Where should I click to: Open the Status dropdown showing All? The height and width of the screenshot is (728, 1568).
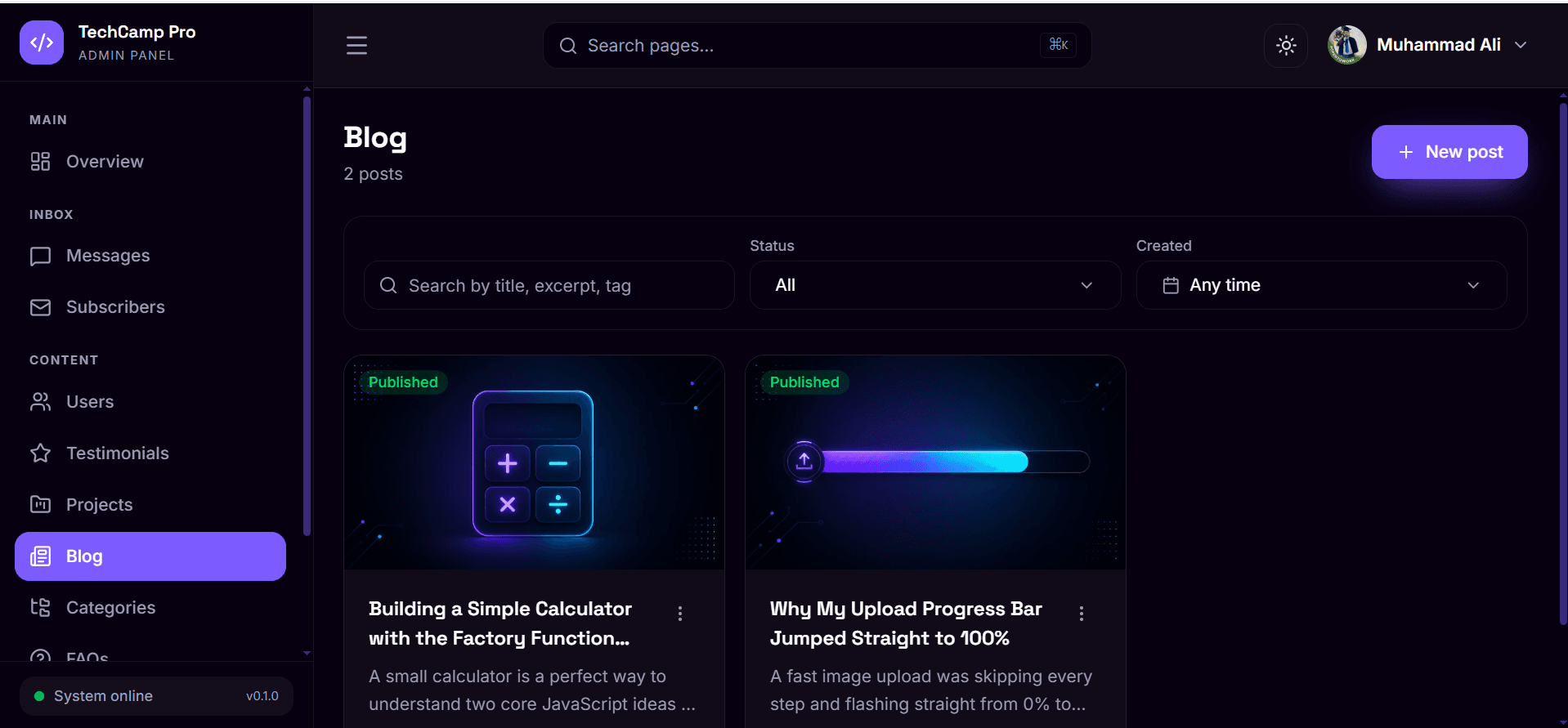point(935,285)
